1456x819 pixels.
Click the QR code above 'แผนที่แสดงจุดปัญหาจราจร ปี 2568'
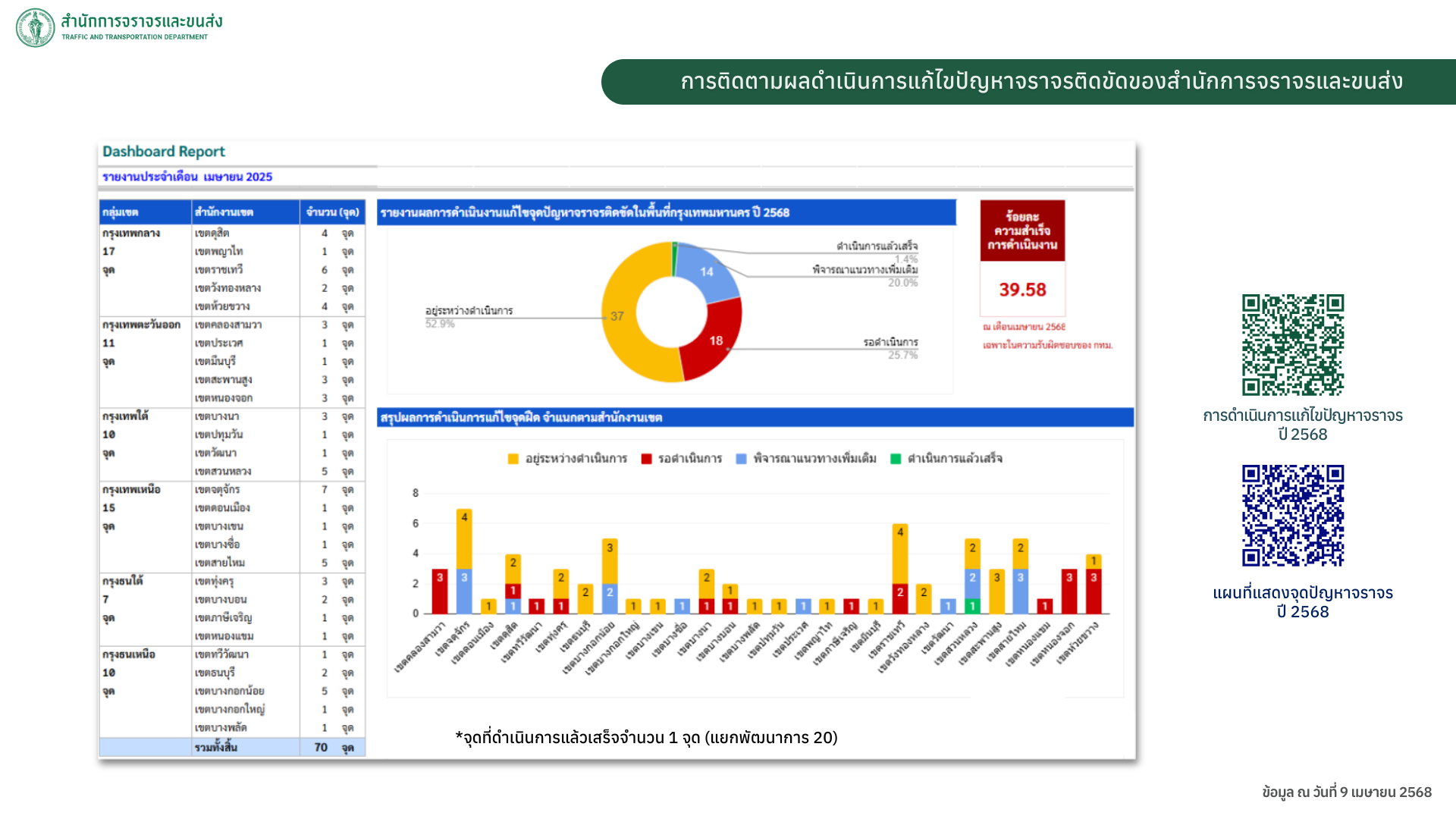pos(1293,516)
